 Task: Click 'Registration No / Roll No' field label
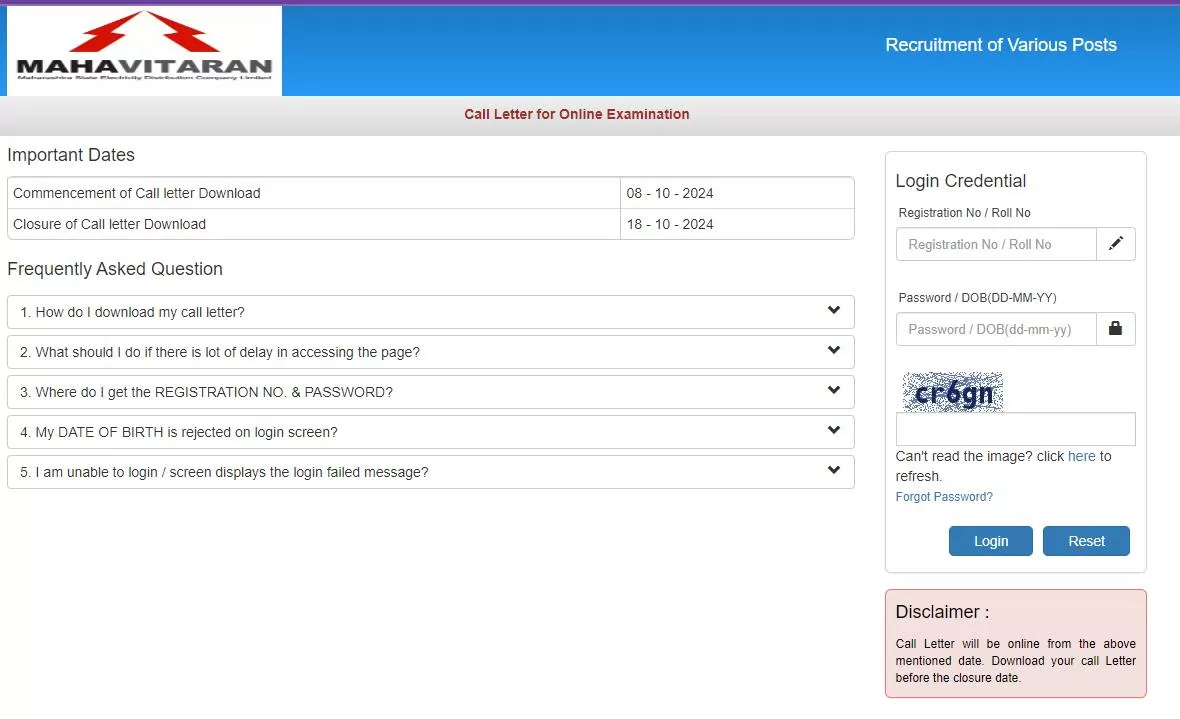point(964,213)
